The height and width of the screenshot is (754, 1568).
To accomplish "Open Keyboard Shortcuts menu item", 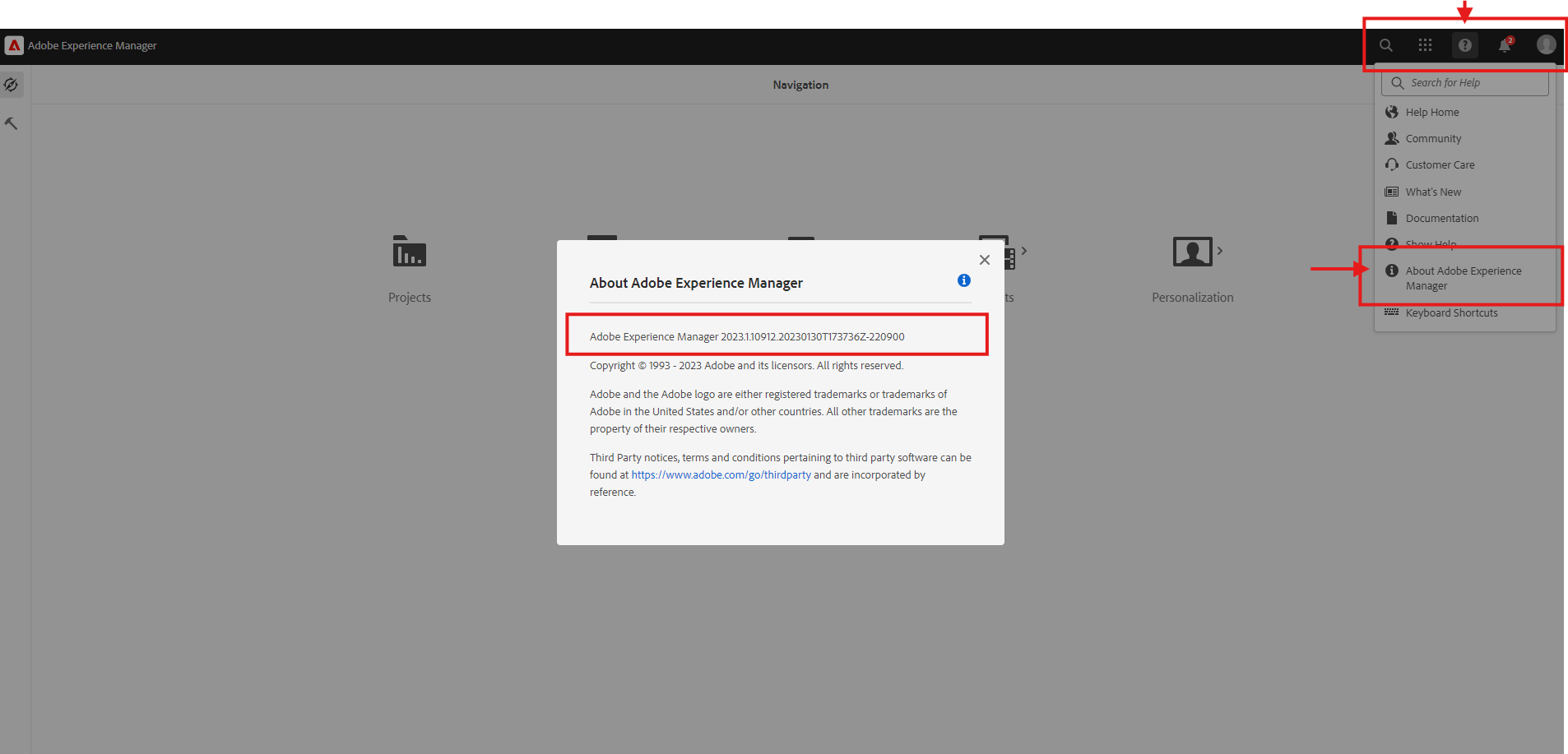I will pyautogui.click(x=1451, y=313).
